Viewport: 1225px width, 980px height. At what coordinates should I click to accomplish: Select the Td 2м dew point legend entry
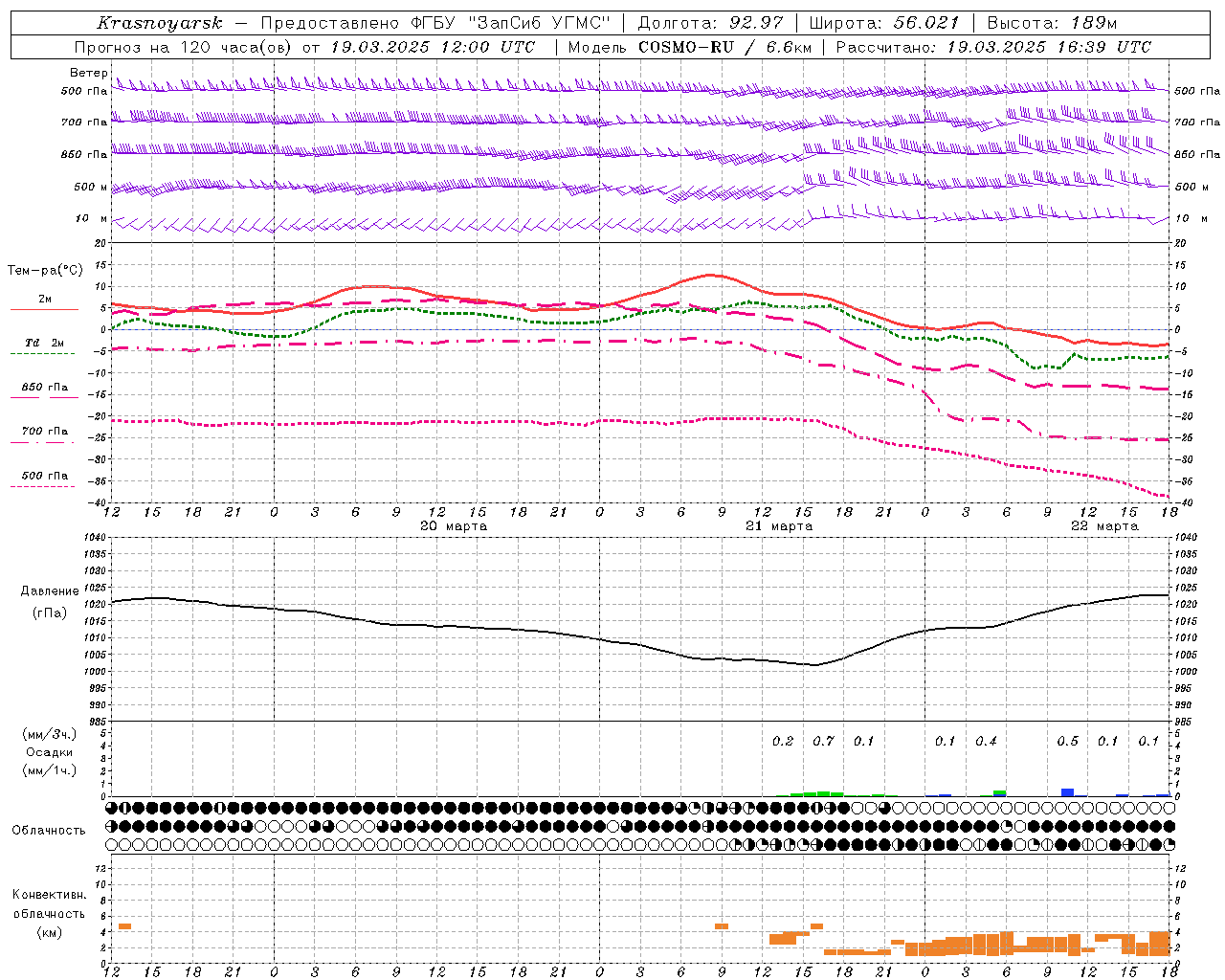click(x=45, y=343)
